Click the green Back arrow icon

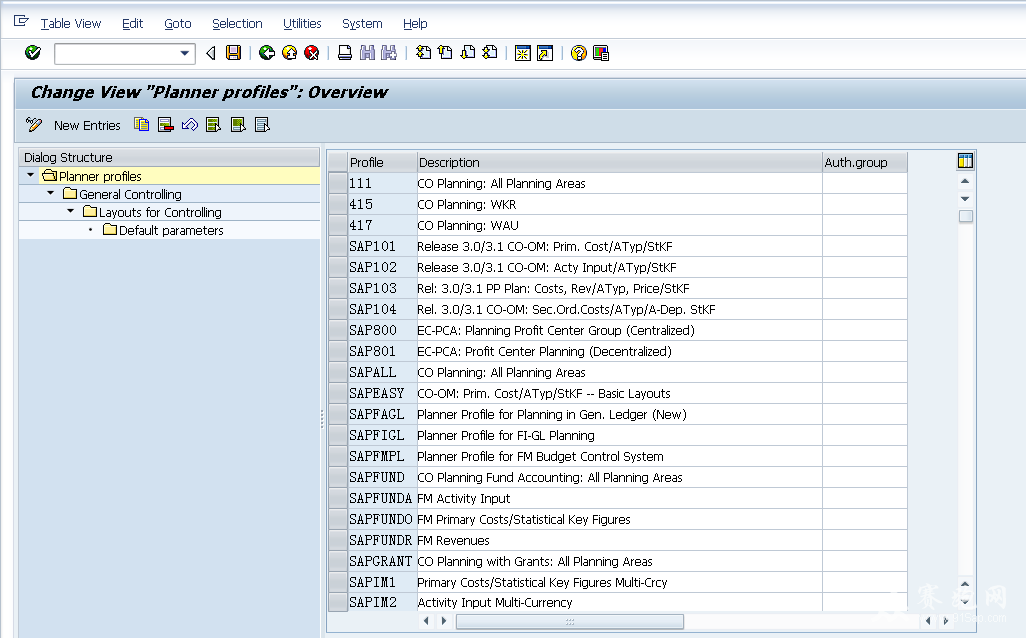266,53
